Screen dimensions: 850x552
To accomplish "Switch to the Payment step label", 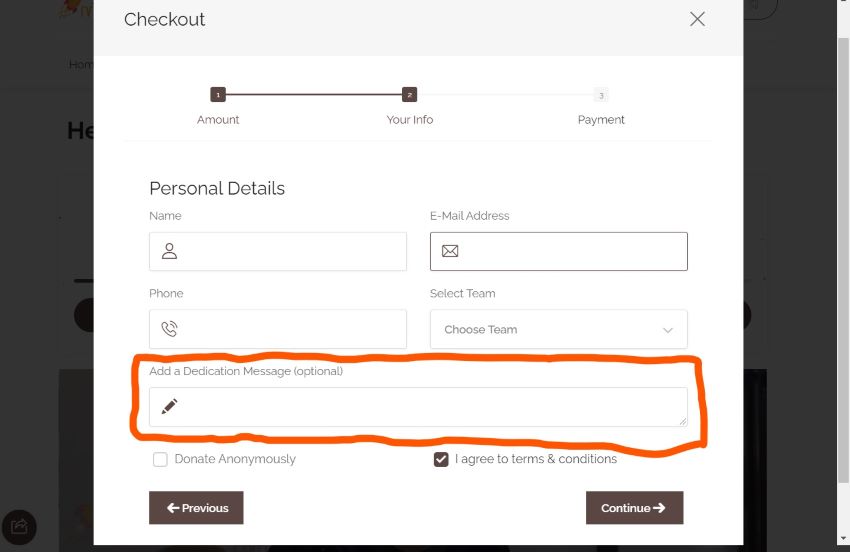I will coord(601,120).
